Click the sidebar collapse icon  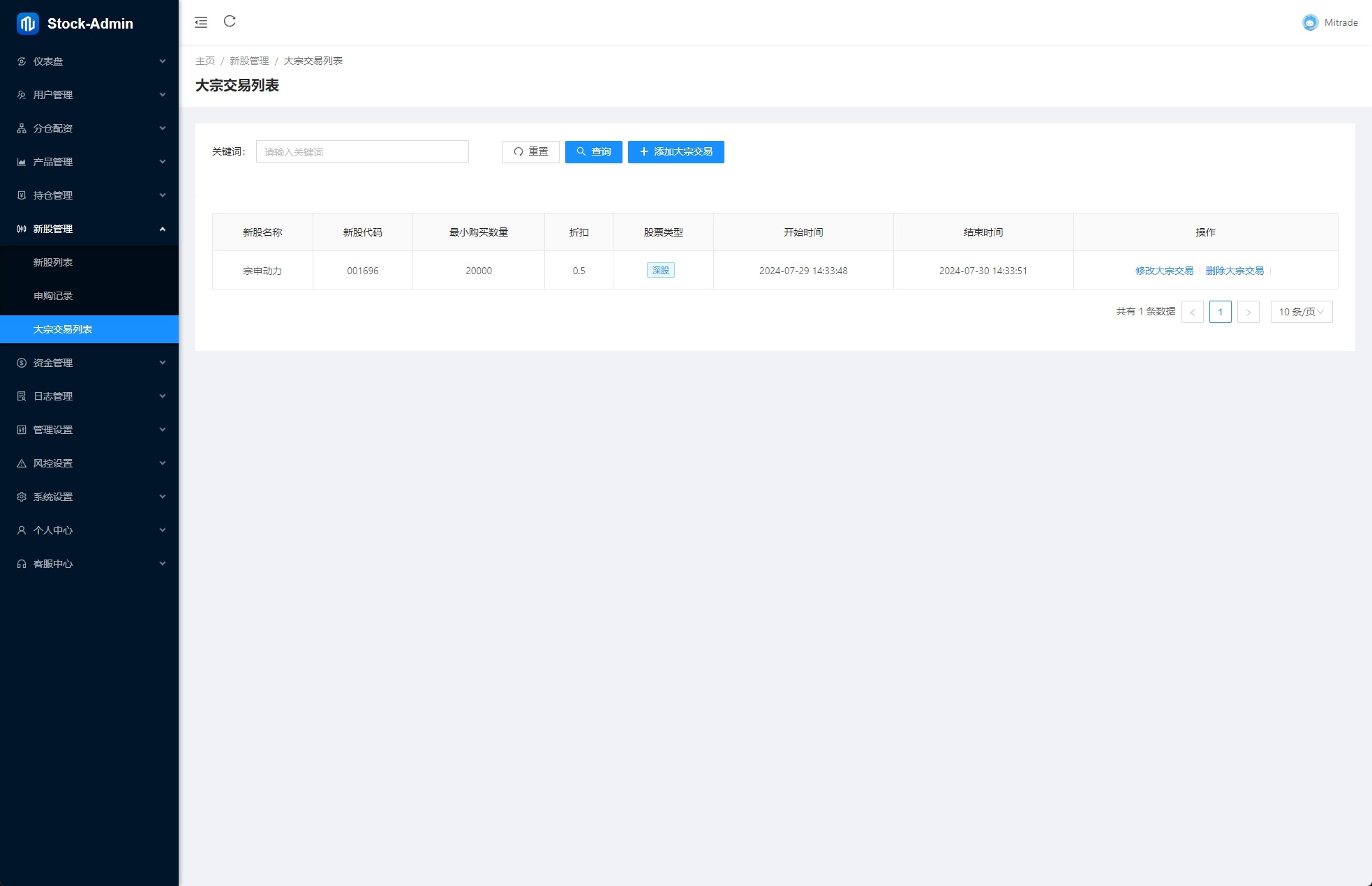[x=201, y=22]
